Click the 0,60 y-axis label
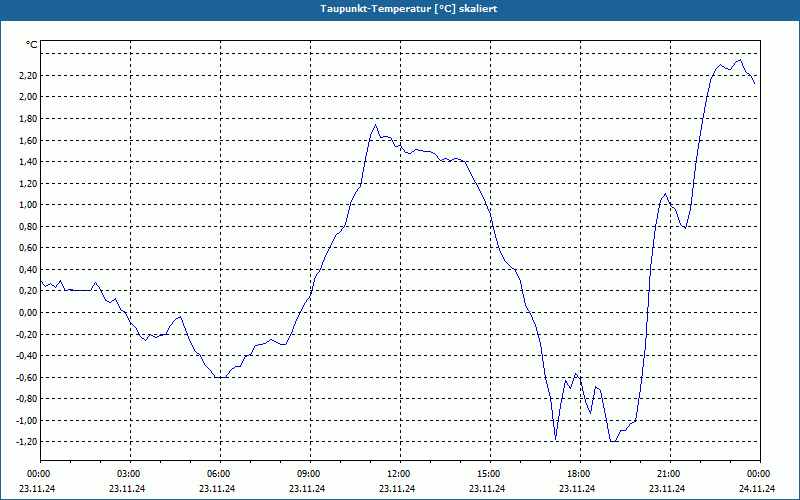This screenshot has width=800, height=500. pyautogui.click(x=29, y=248)
